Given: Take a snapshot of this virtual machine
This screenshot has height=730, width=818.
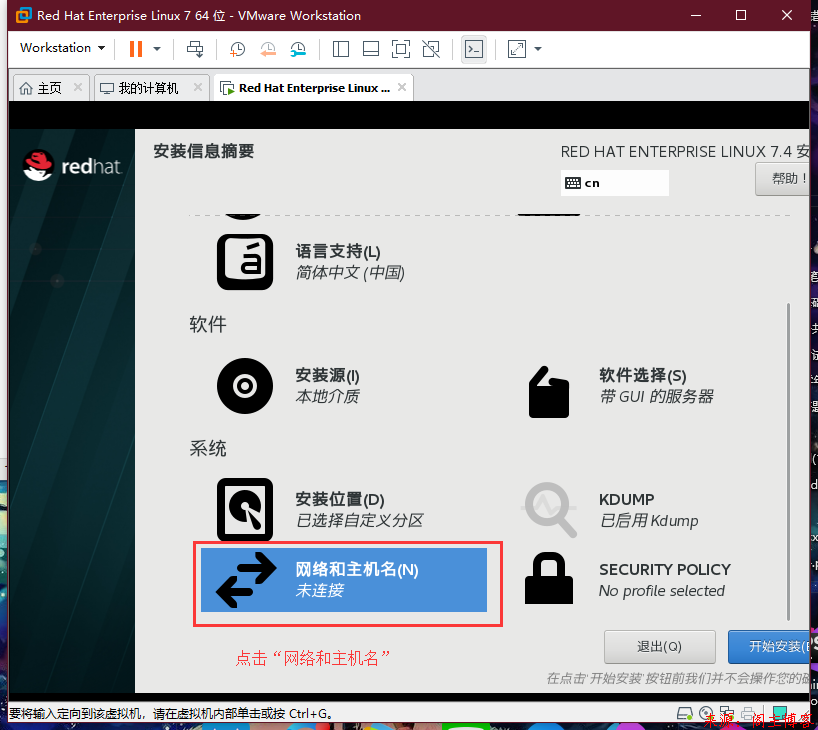Looking at the screenshot, I should point(237,49).
